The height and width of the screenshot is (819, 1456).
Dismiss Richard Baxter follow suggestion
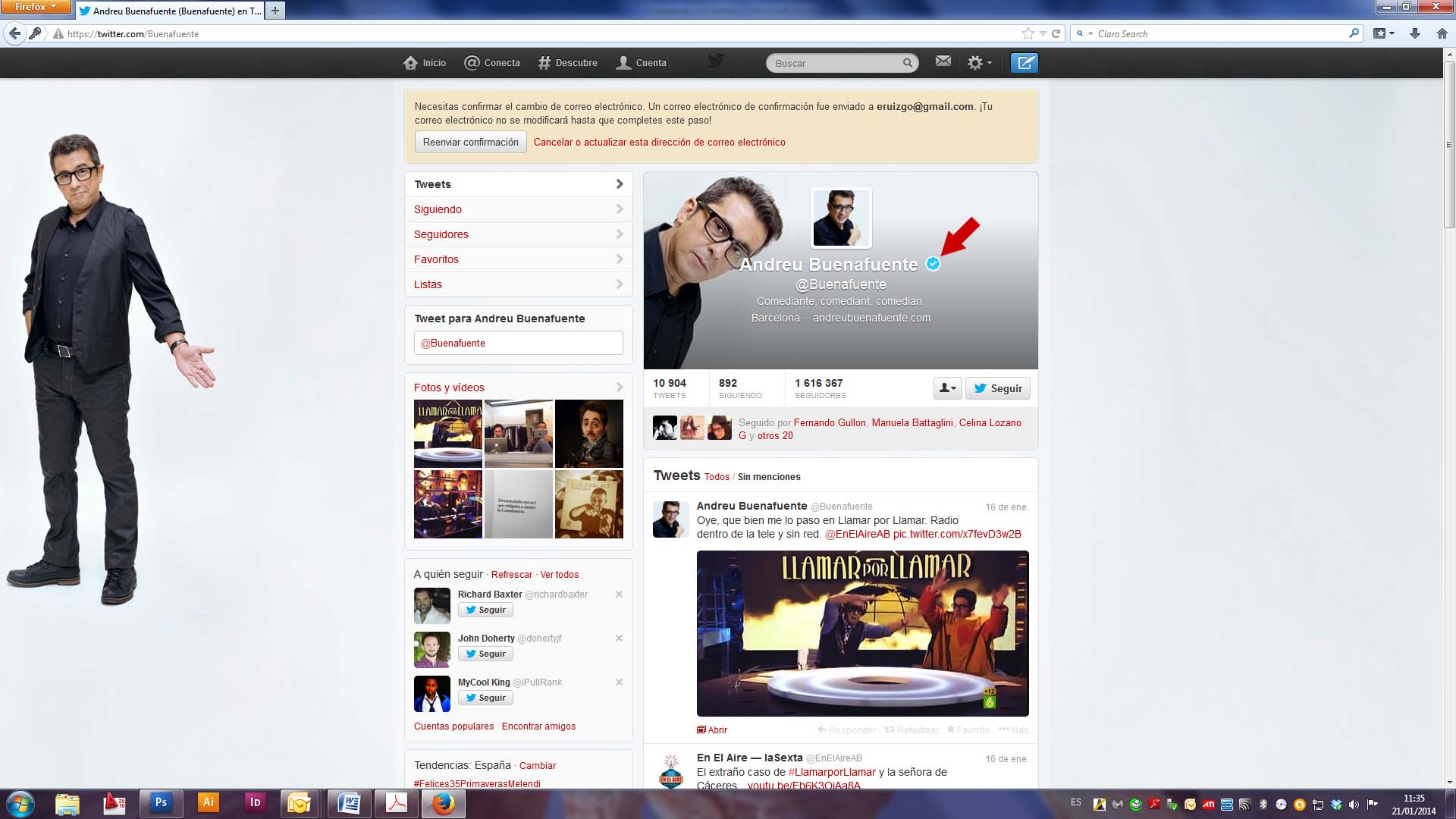tap(619, 595)
